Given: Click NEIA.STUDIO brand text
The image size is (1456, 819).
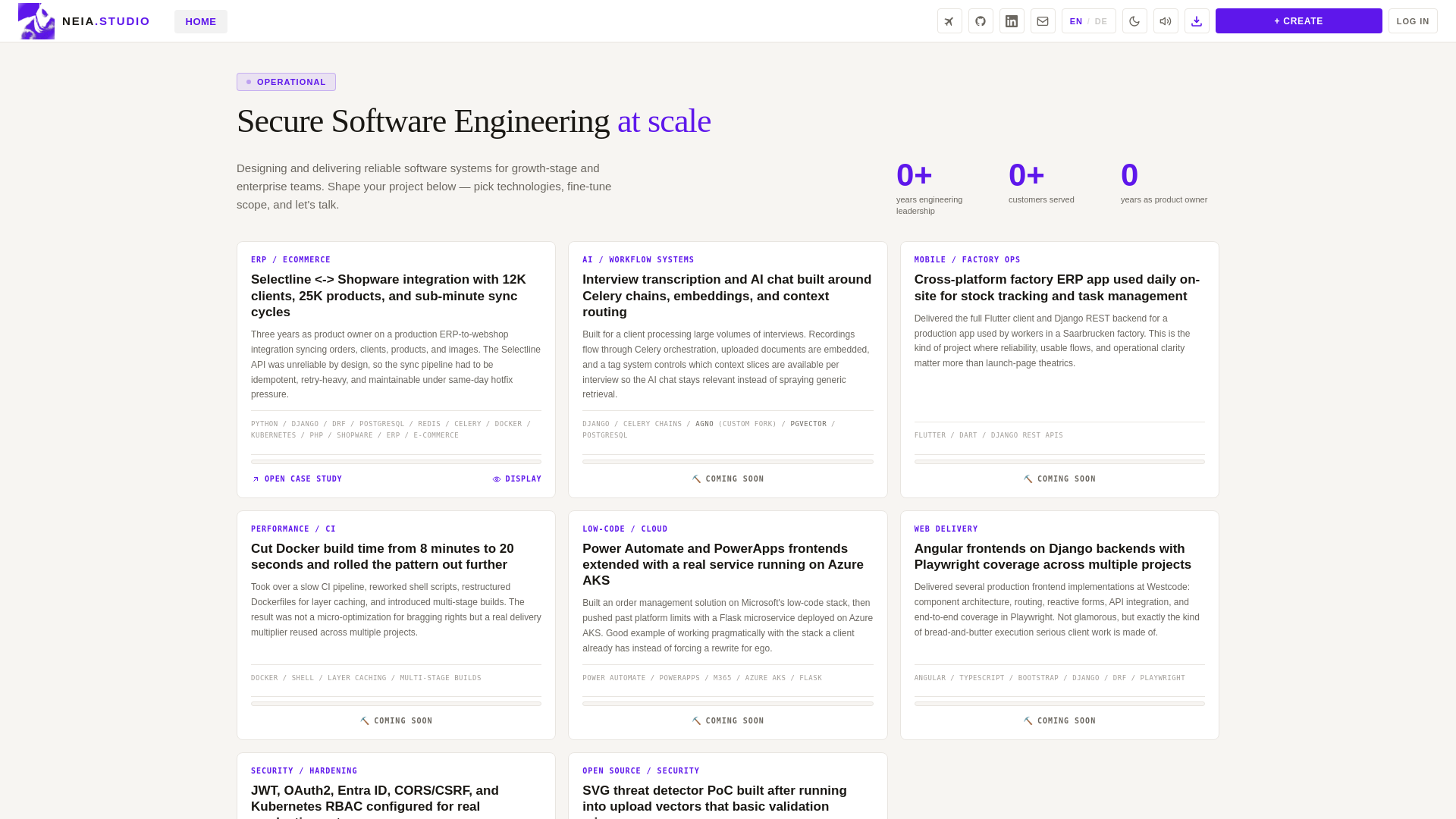Looking at the screenshot, I should pos(106,21).
